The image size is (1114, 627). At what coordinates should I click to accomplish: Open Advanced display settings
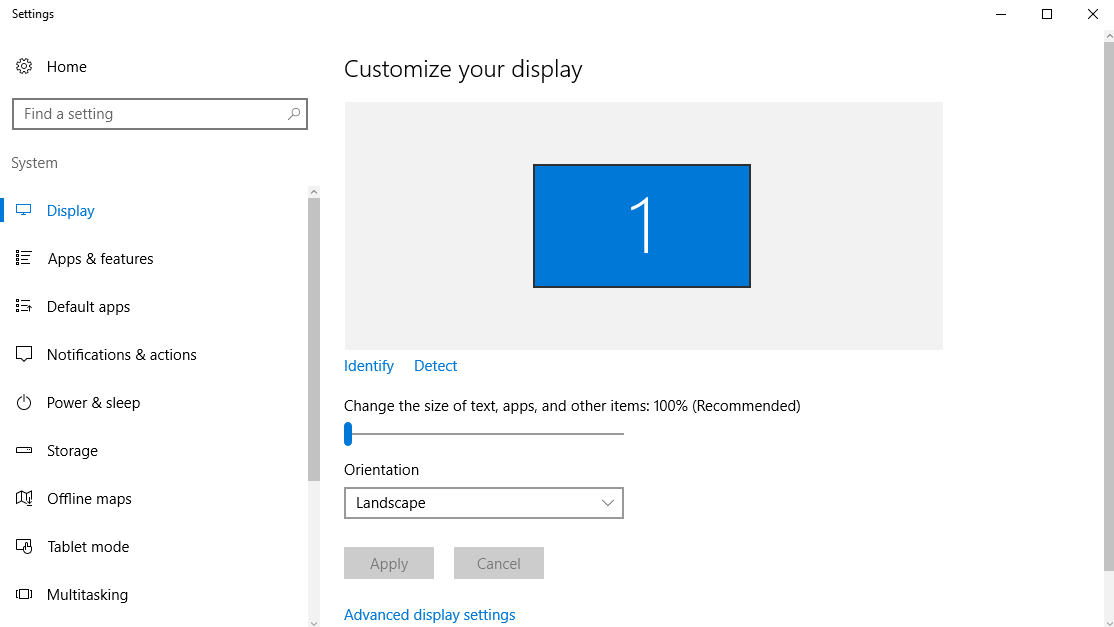[429, 614]
